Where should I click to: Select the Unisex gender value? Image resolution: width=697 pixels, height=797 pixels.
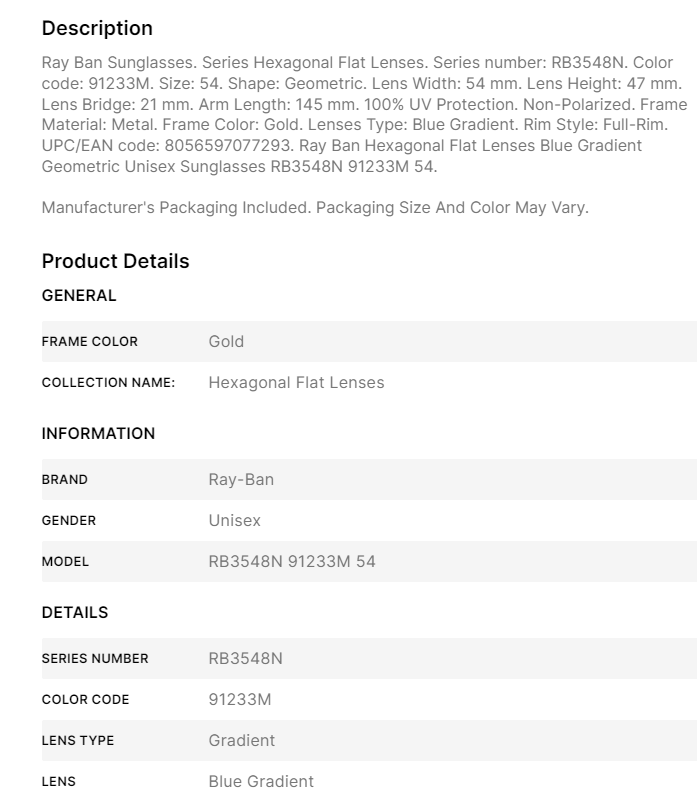(x=235, y=521)
